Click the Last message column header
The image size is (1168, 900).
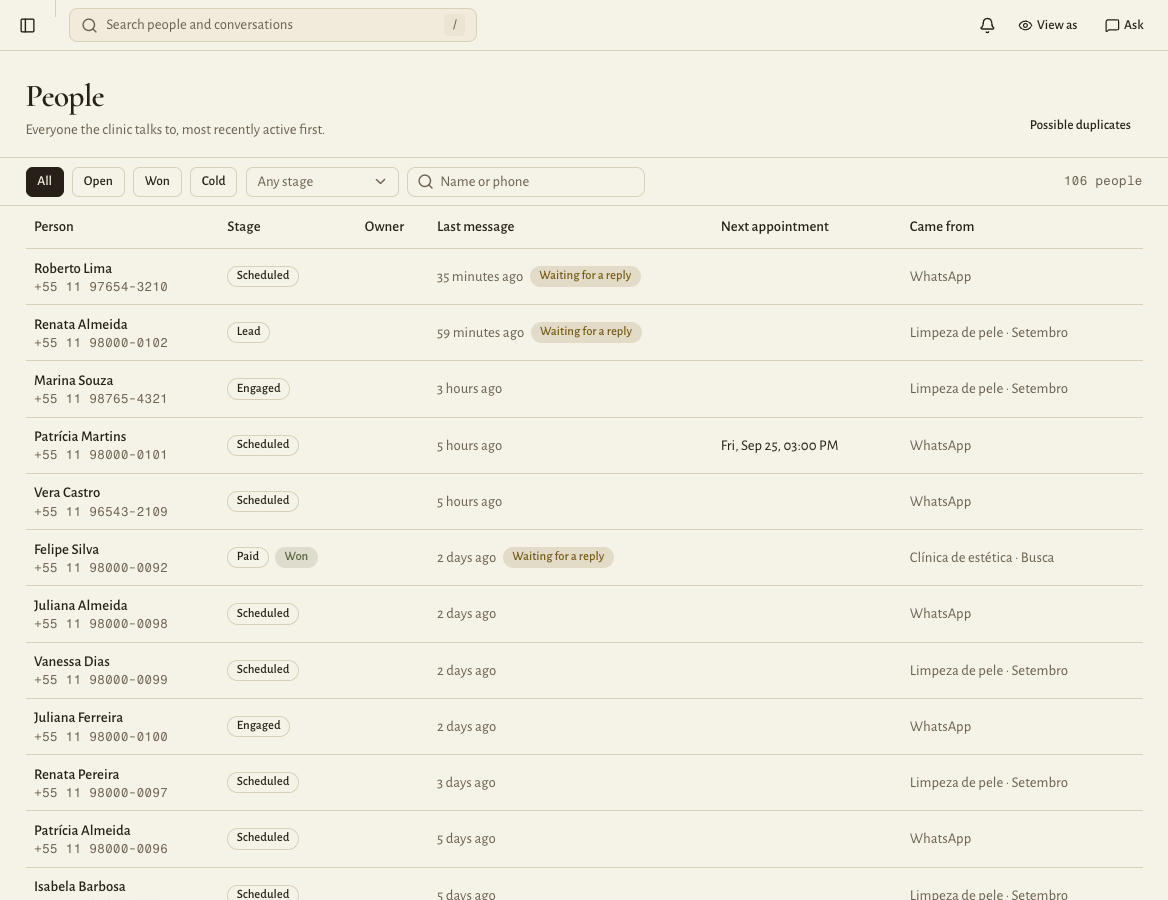(x=475, y=226)
